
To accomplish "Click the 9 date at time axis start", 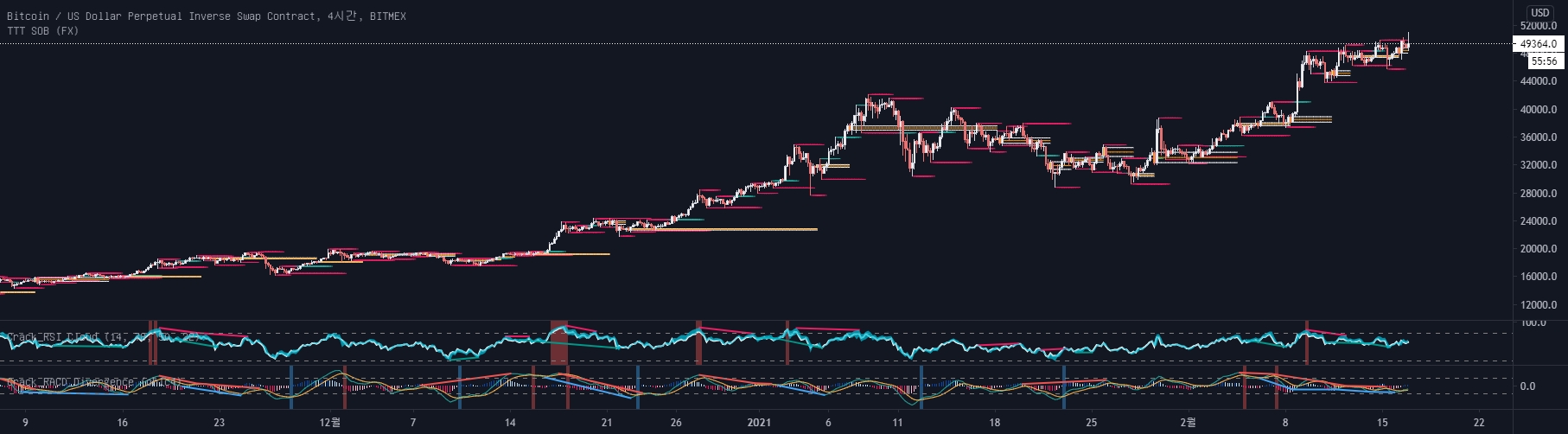I will point(25,423).
